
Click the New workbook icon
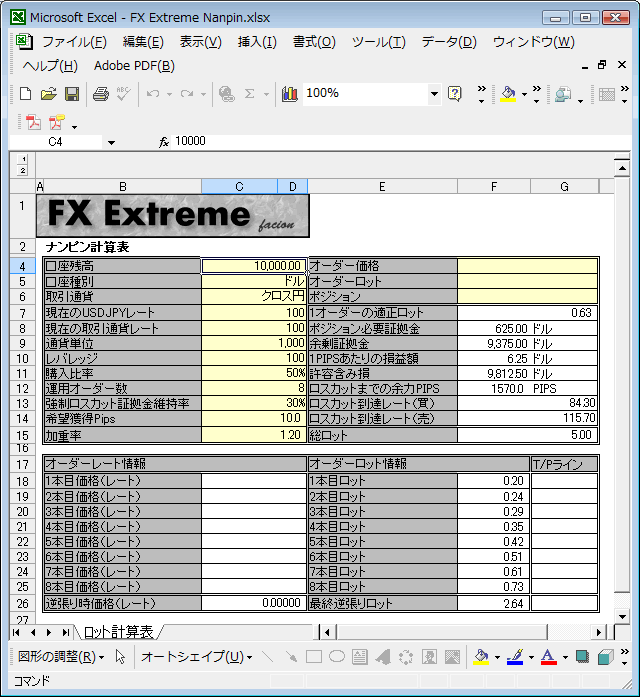point(26,94)
